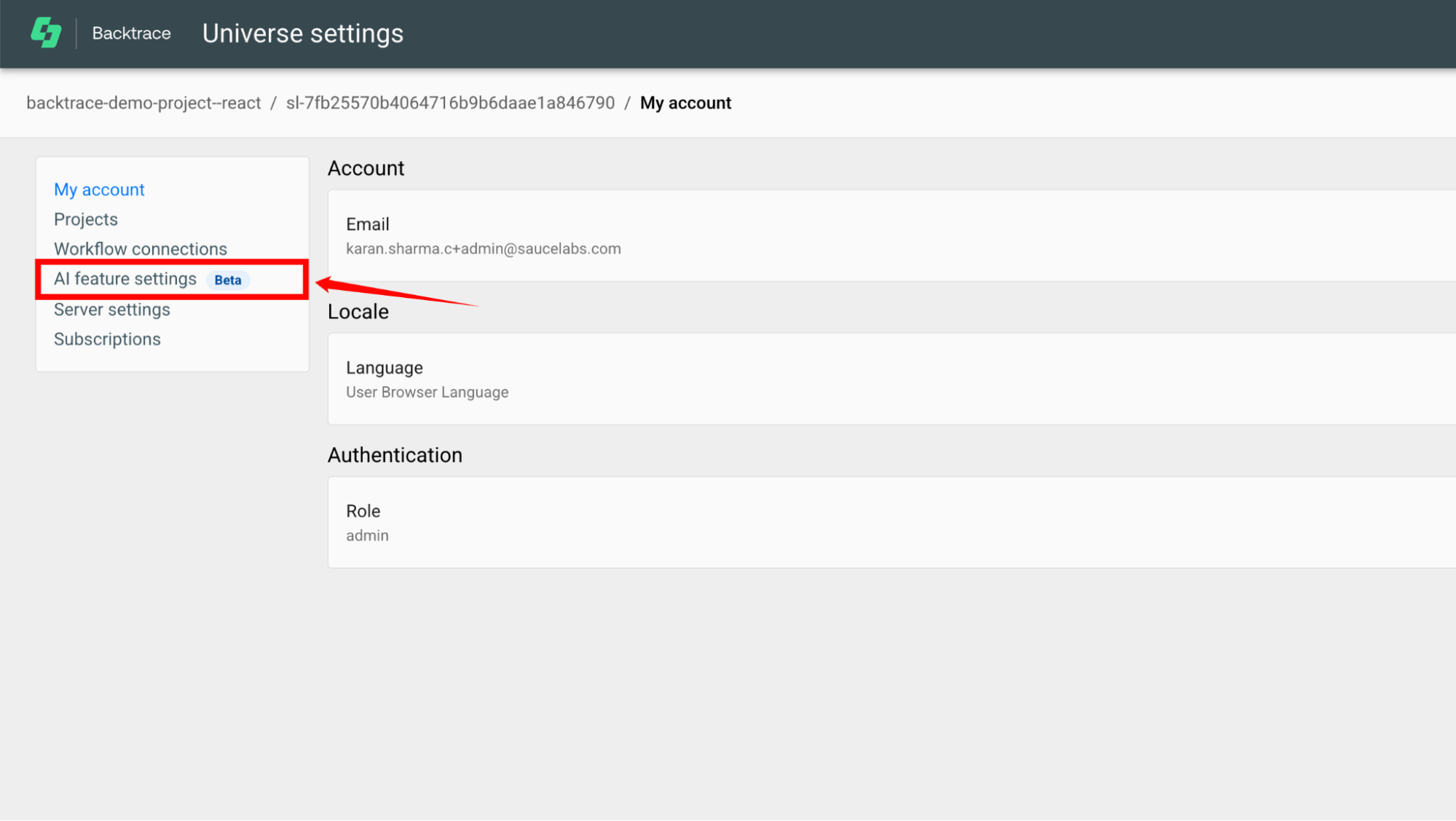Click the sl-7fb25570b4064716b9b6daae1a846790 breadcrumb

pos(450,103)
